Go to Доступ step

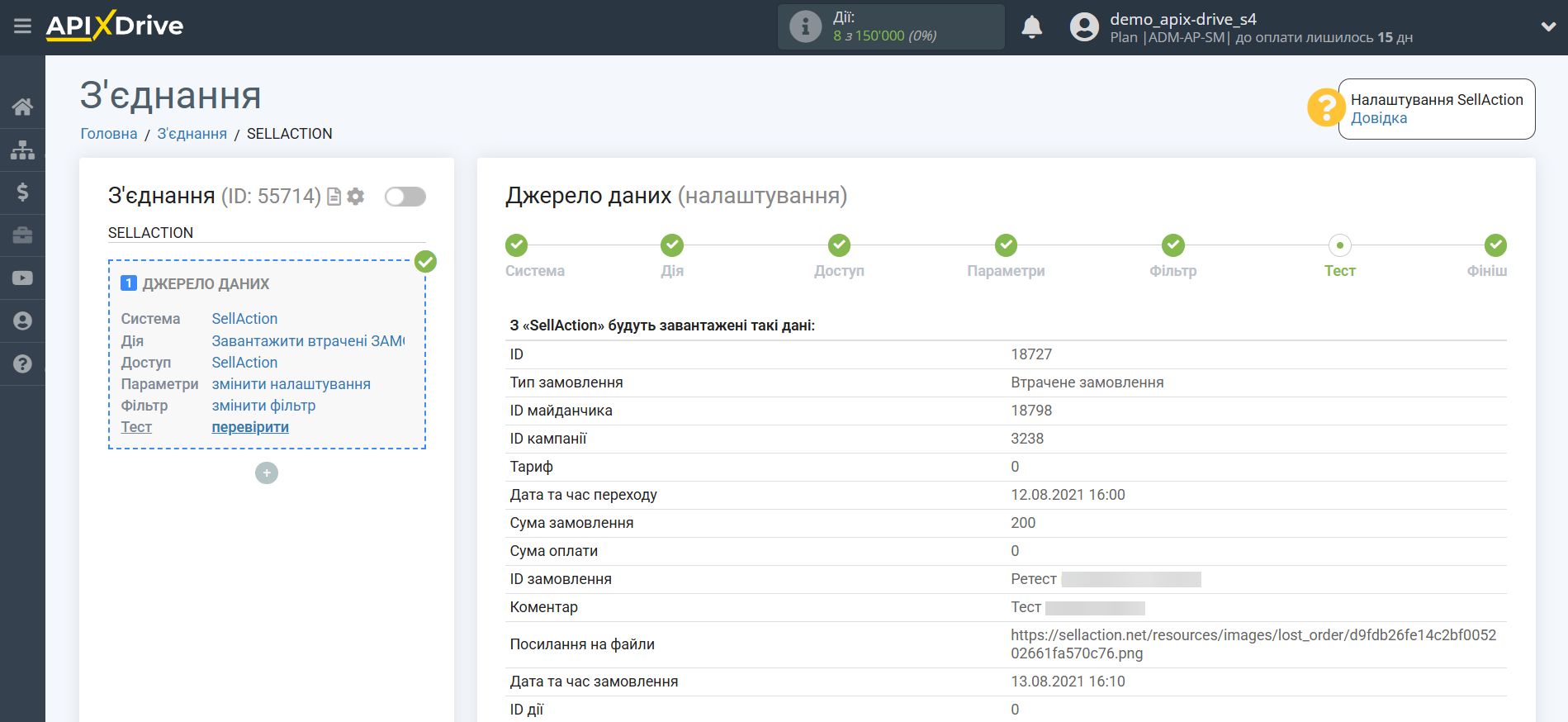pos(839,245)
